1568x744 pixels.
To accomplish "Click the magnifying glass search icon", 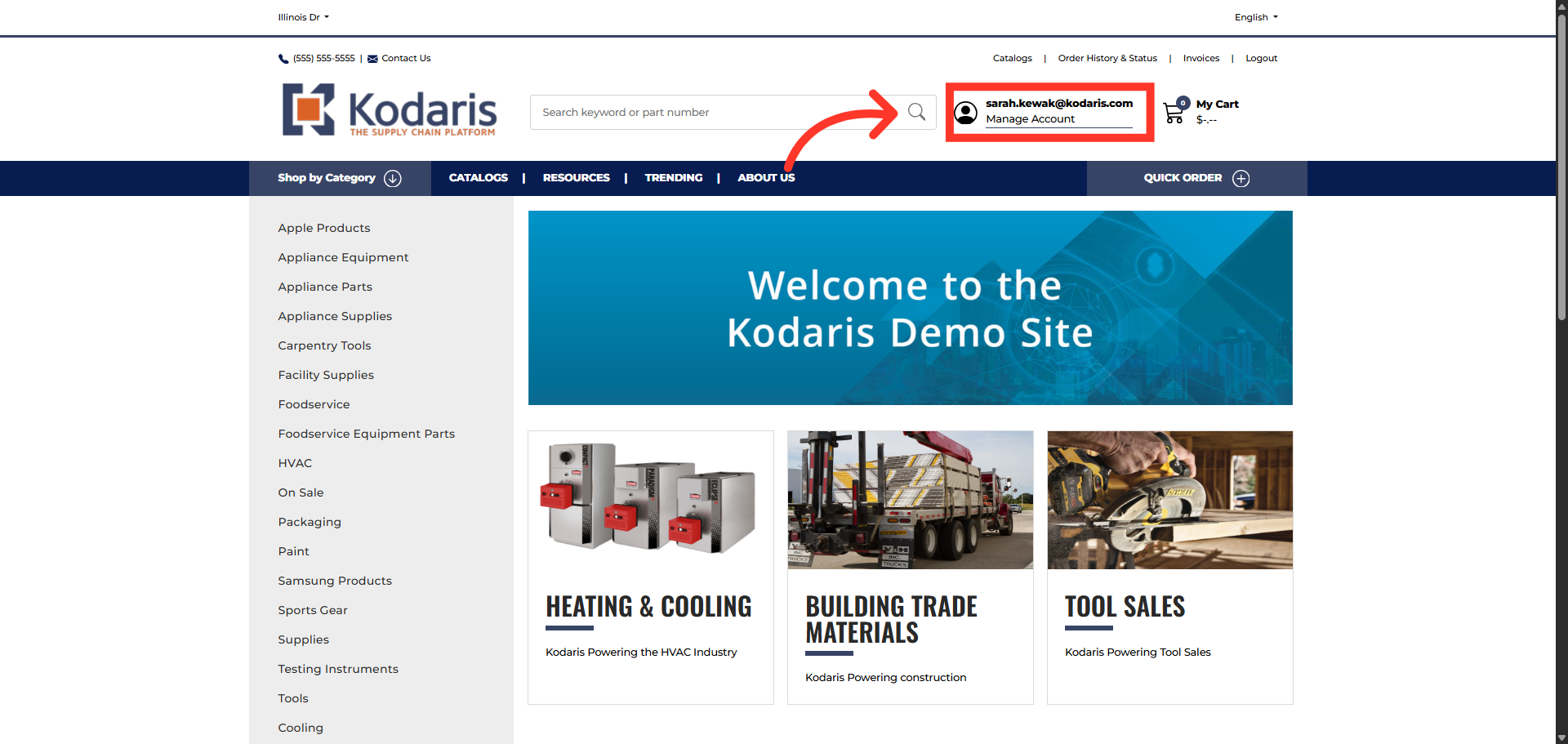I will pyautogui.click(x=916, y=112).
